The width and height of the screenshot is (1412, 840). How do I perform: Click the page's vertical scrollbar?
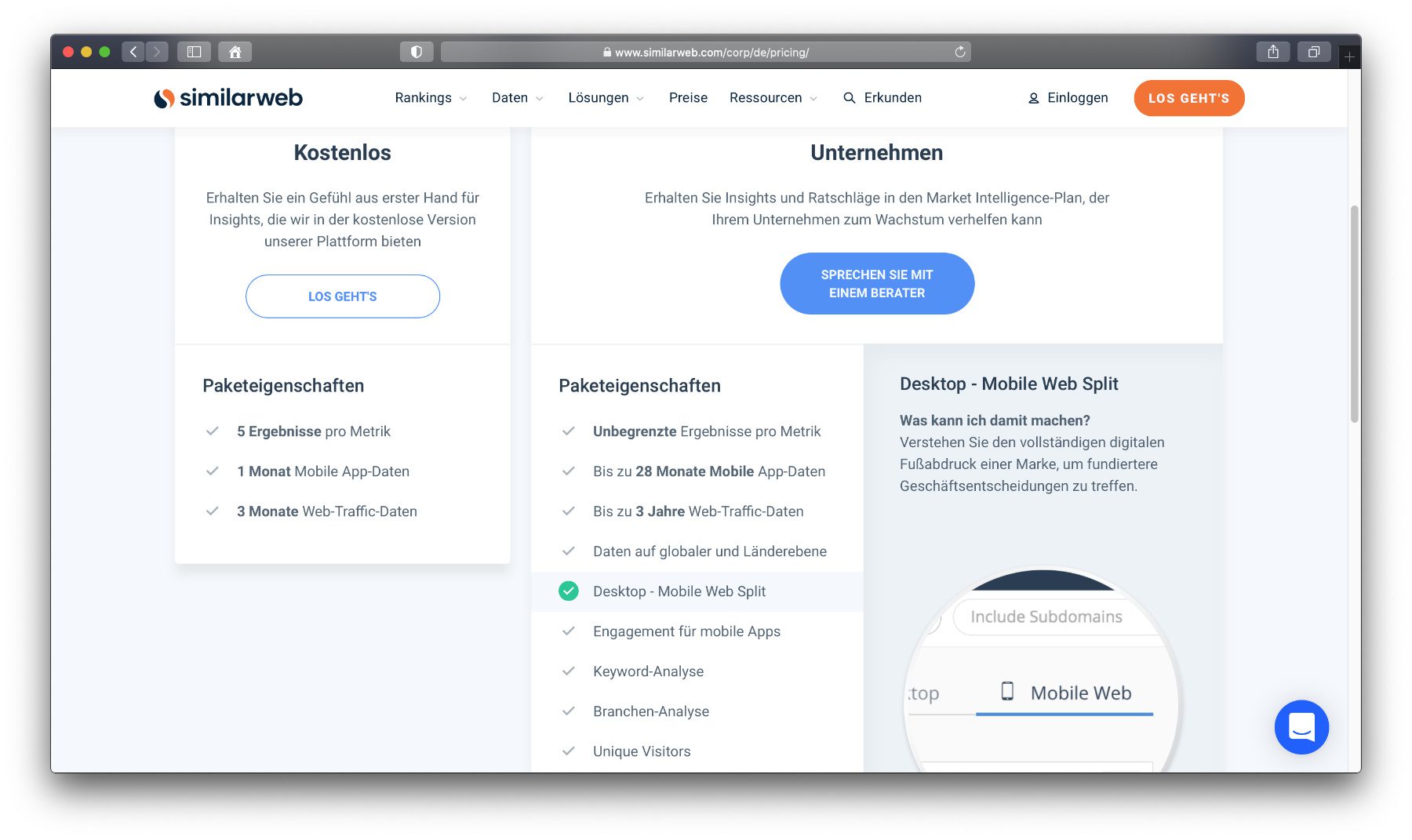1354,314
